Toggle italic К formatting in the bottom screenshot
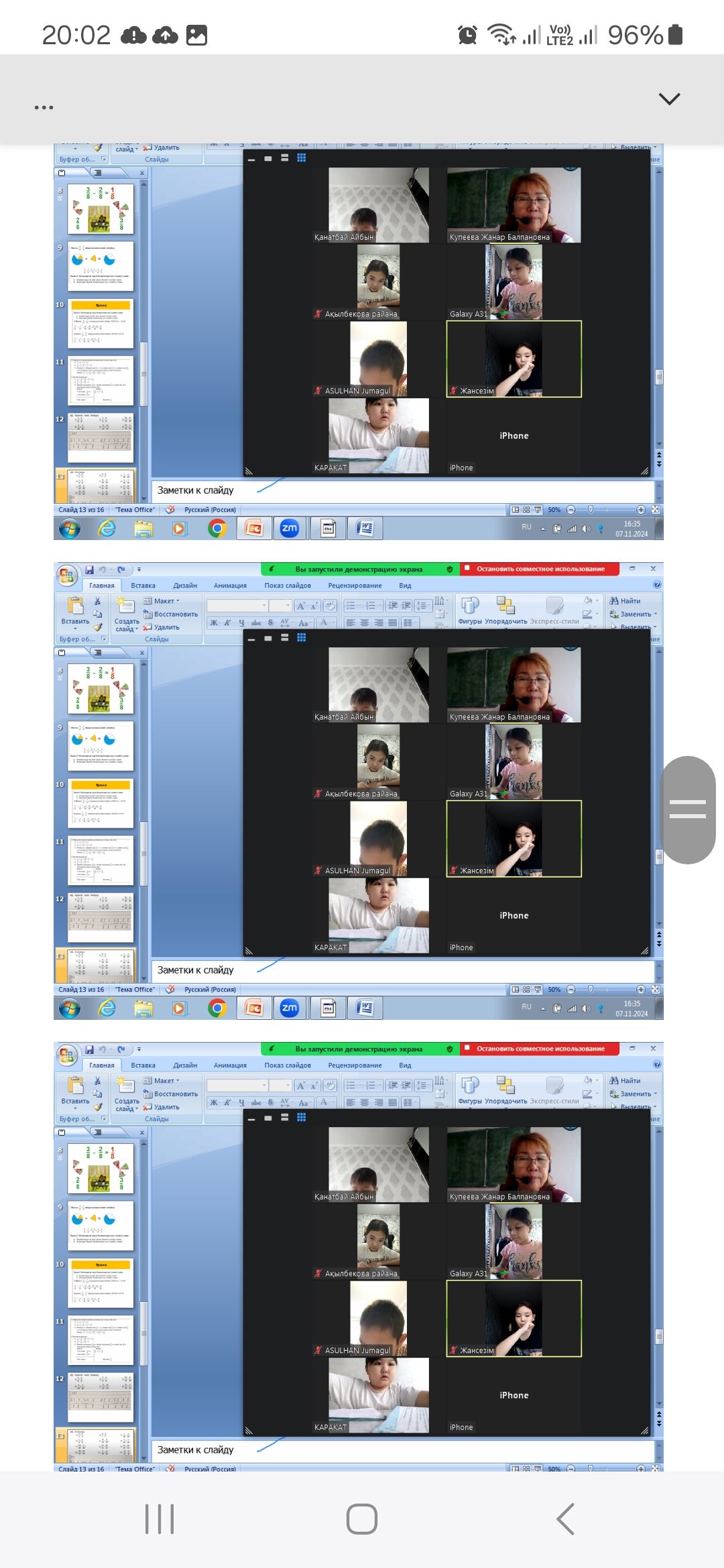Screen dimensions: 724x1568 (x=227, y=1102)
